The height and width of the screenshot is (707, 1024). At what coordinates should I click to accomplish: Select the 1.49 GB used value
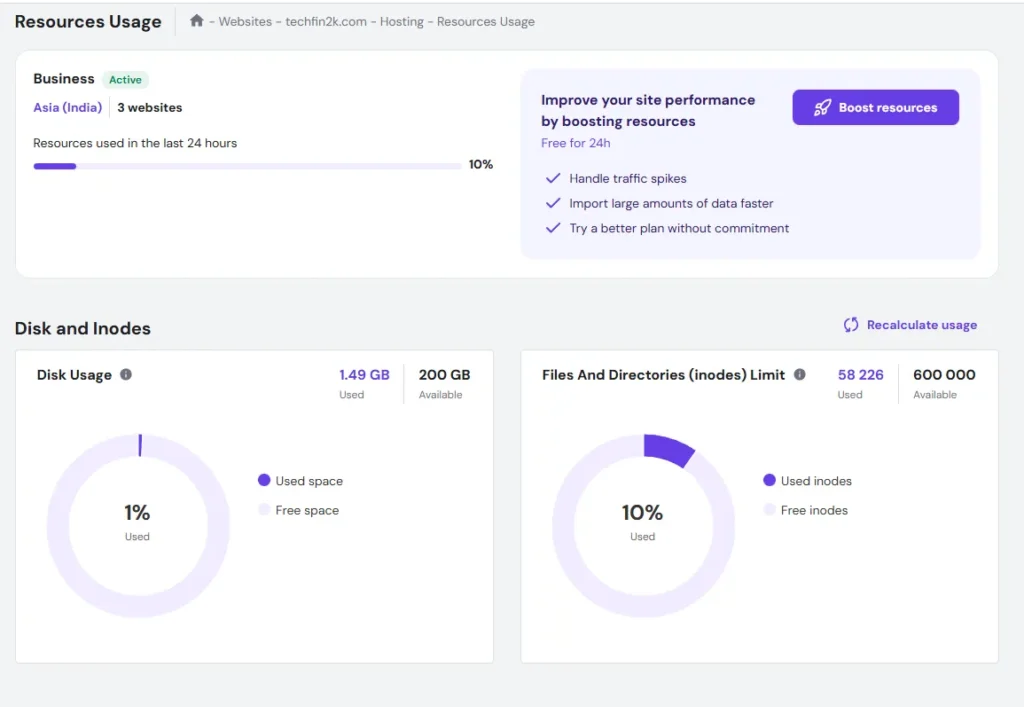[x=364, y=375]
